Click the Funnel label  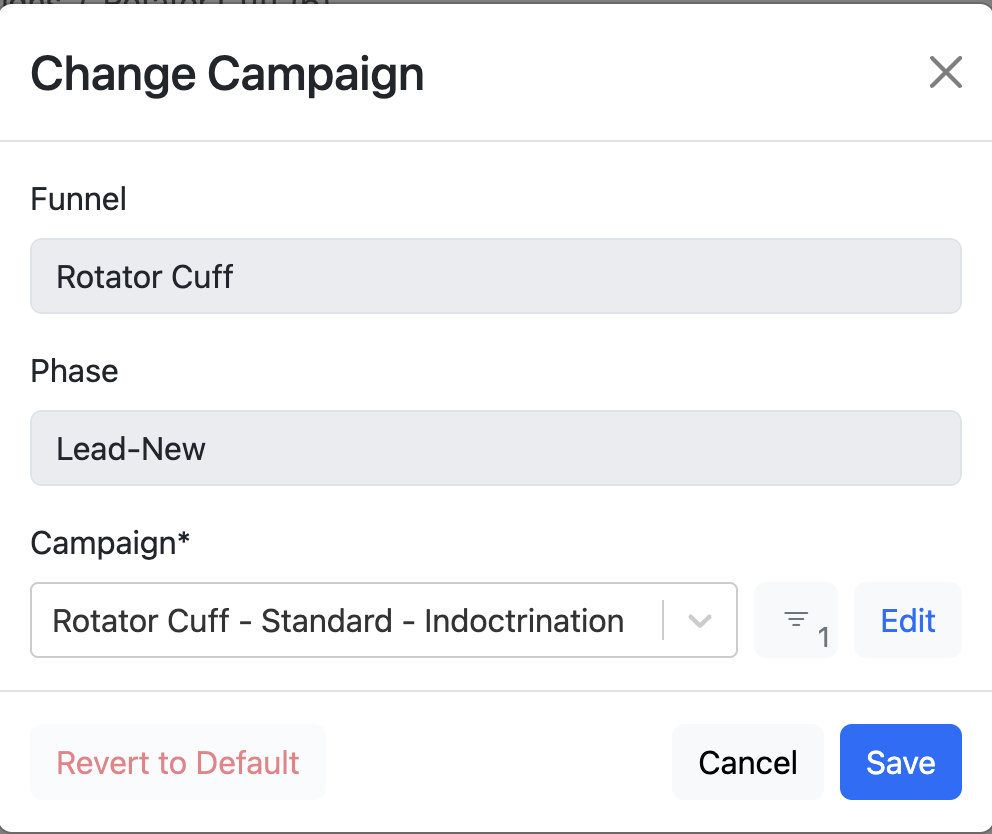78,199
